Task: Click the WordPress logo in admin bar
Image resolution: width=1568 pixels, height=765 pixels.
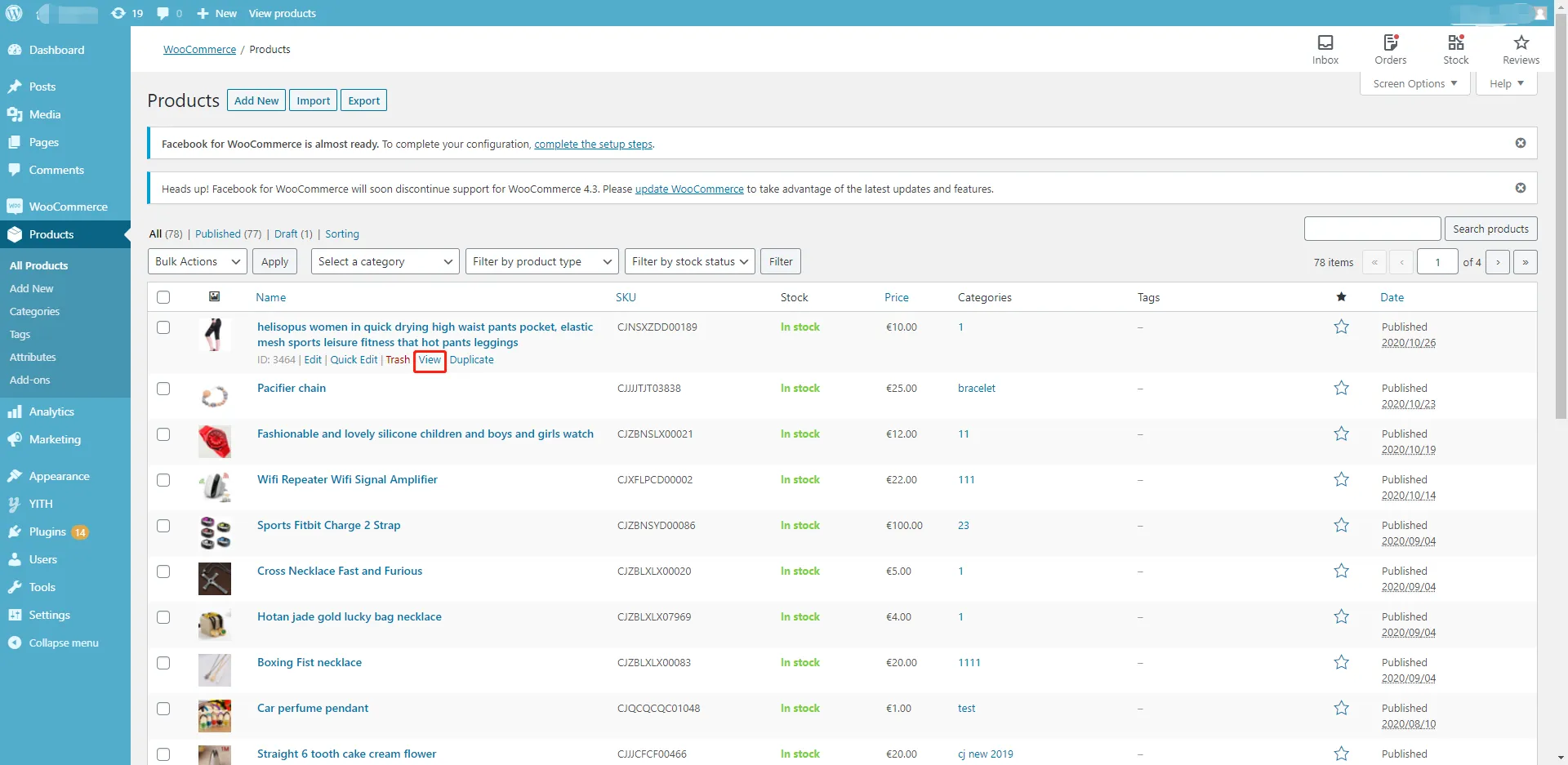Action: coord(14,13)
